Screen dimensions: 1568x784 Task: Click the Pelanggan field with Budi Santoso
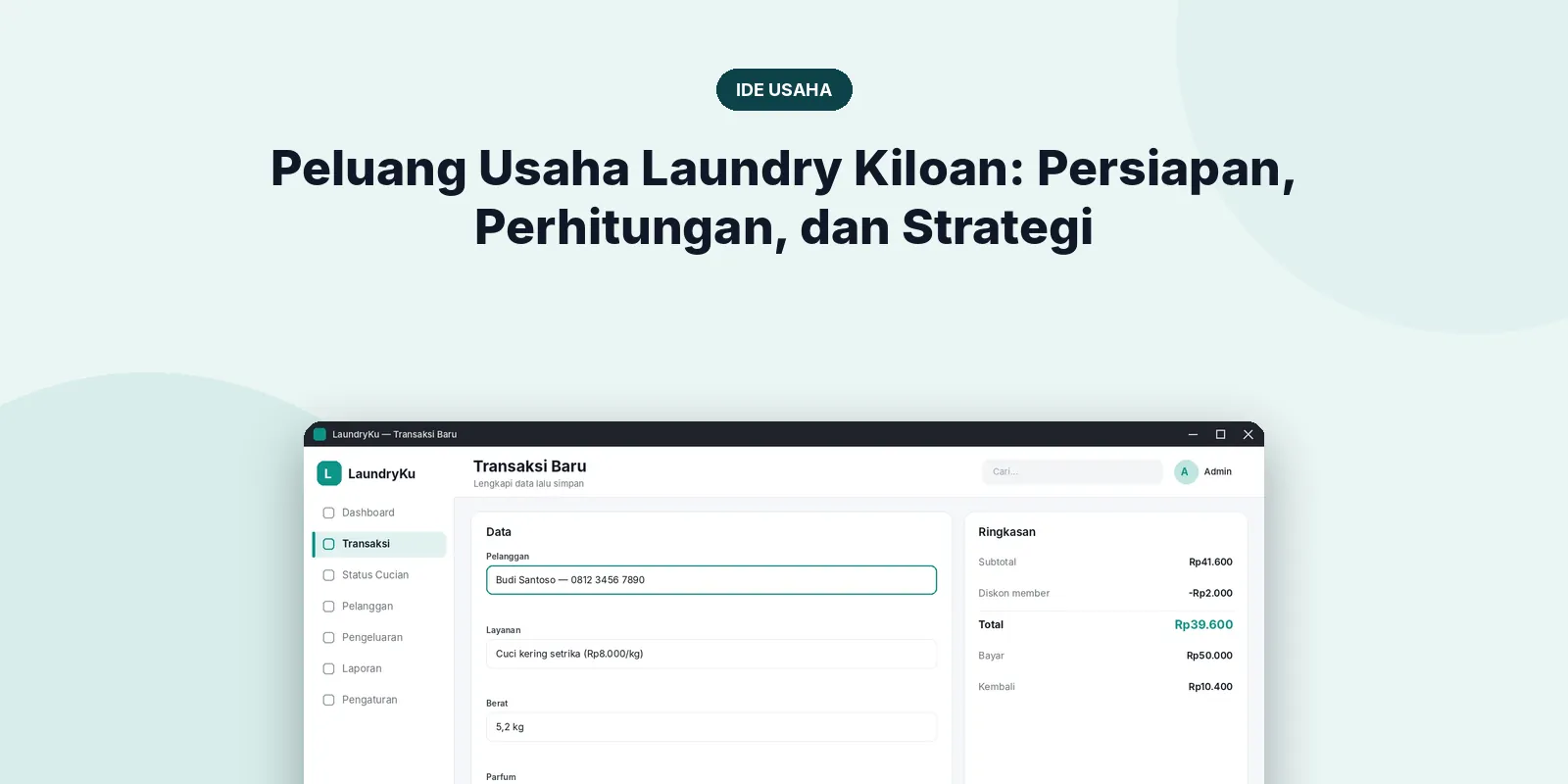pos(711,580)
